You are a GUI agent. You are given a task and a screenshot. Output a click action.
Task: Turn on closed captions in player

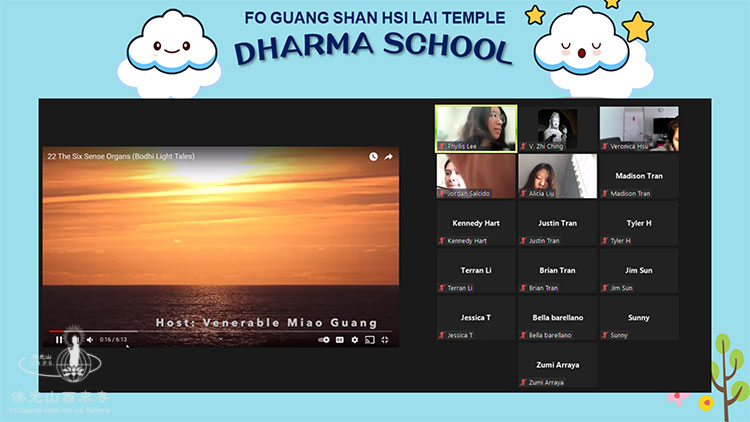coord(340,340)
